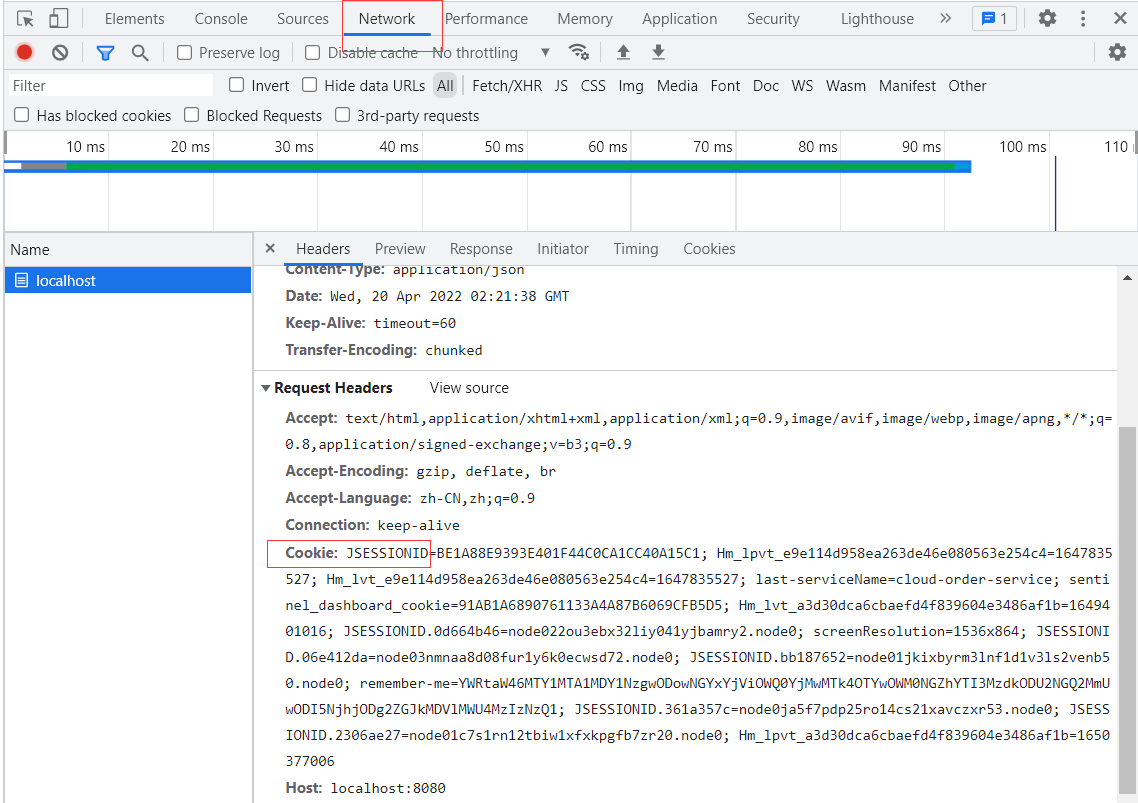The width and height of the screenshot is (1138, 803).
Task: Open the DevTools three-dot menu
Action: point(1083,18)
